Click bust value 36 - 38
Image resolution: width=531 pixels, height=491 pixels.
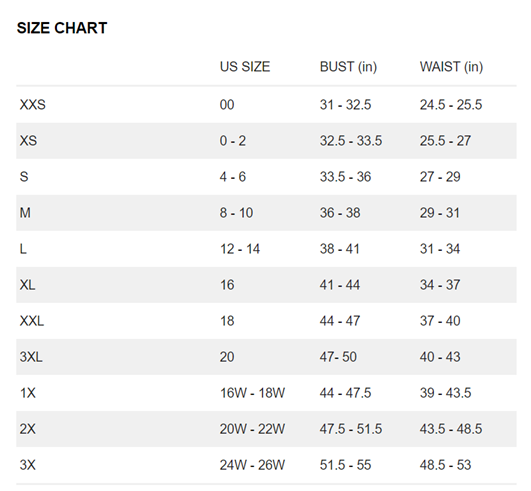pyautogui.click(x=340, y=213)
